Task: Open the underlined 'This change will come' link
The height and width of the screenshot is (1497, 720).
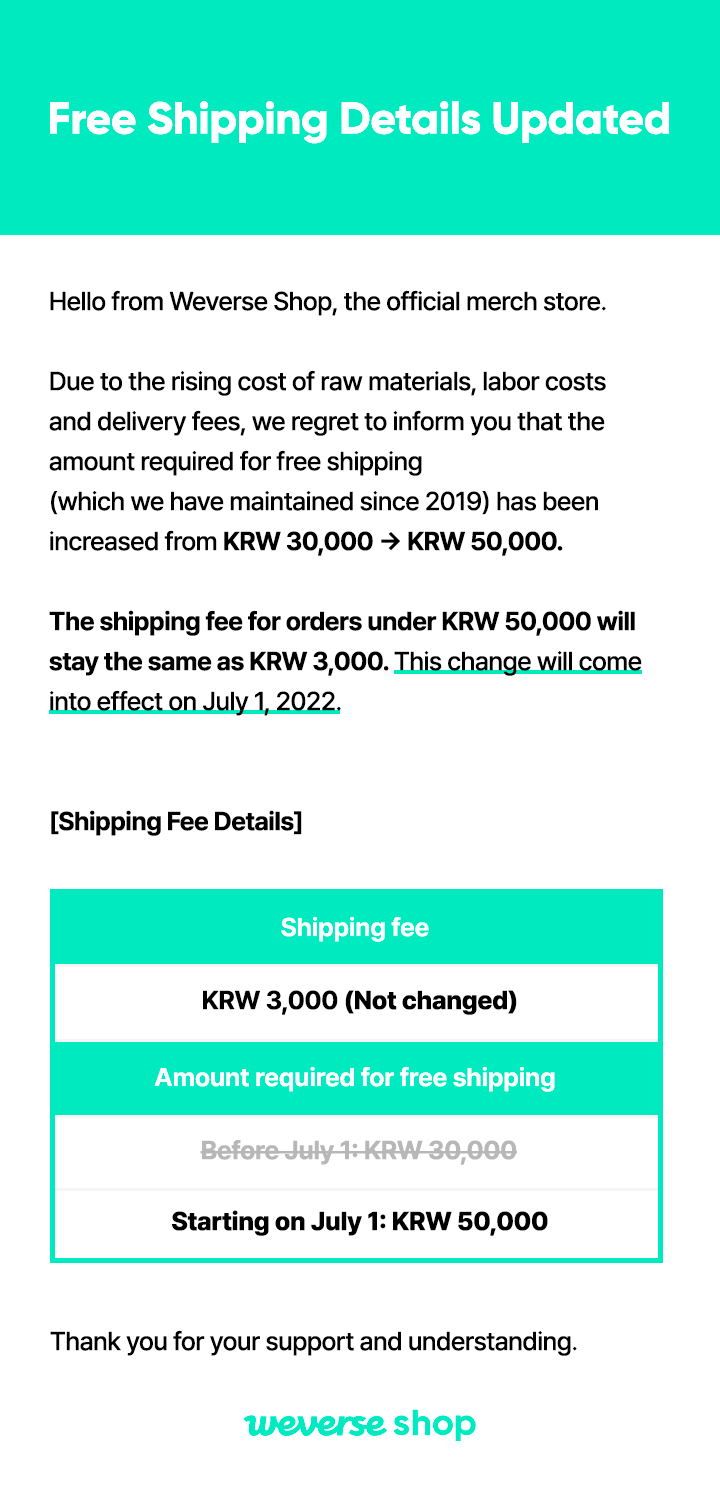Action: [517, 663]
